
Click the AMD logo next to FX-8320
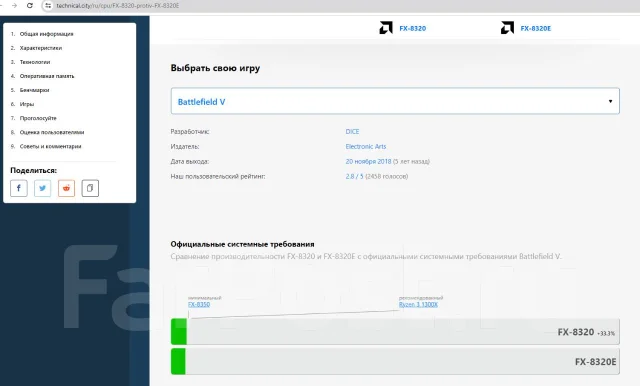click(386, 28)
